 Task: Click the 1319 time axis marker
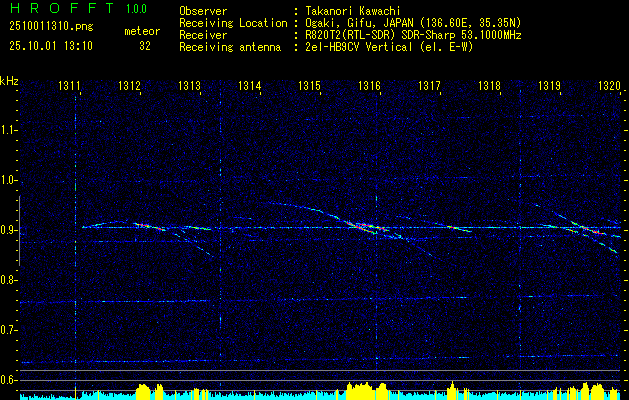(x=550, y=85)
